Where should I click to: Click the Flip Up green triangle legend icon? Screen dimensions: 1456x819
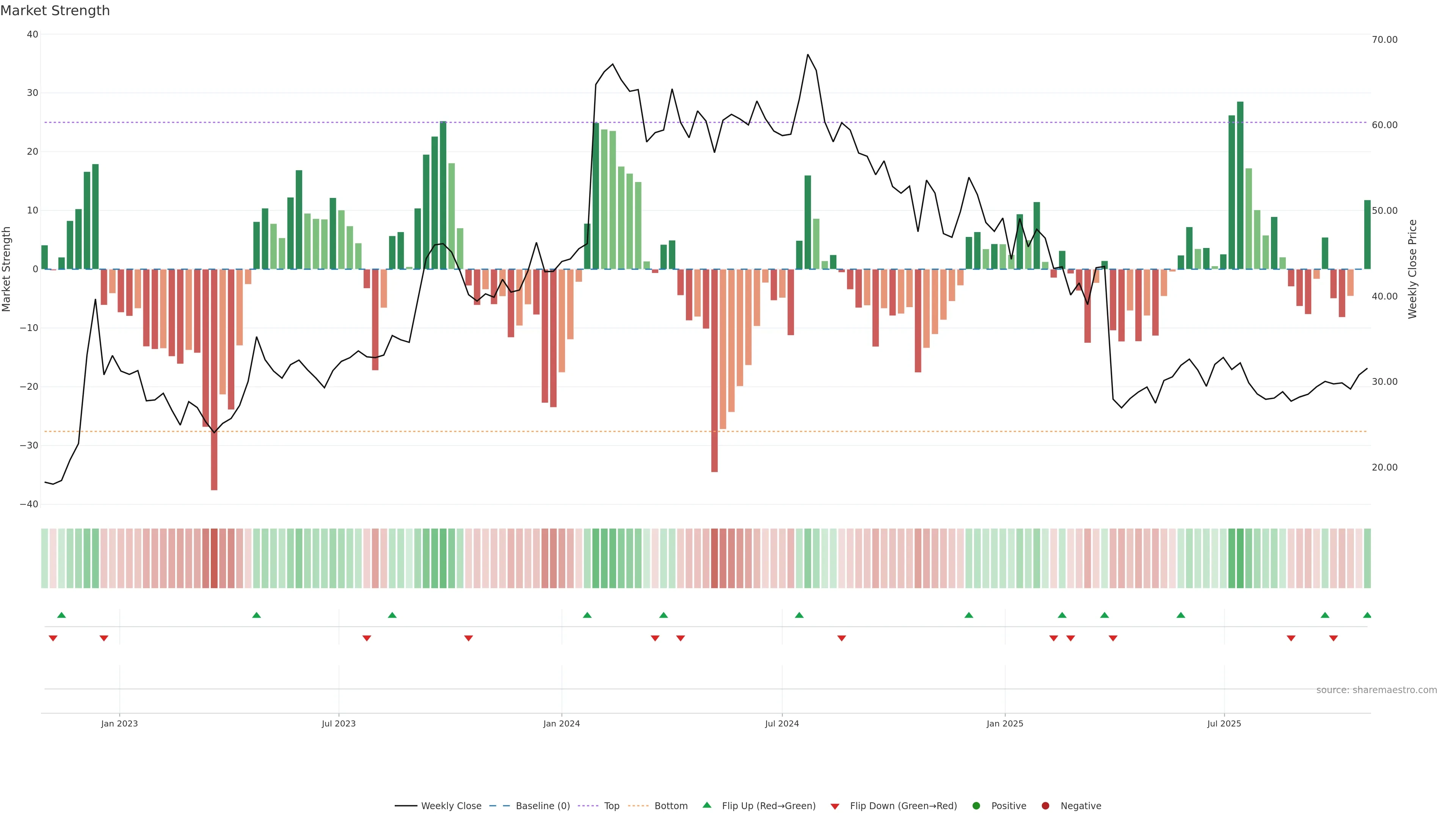click(x=706, y=805)
